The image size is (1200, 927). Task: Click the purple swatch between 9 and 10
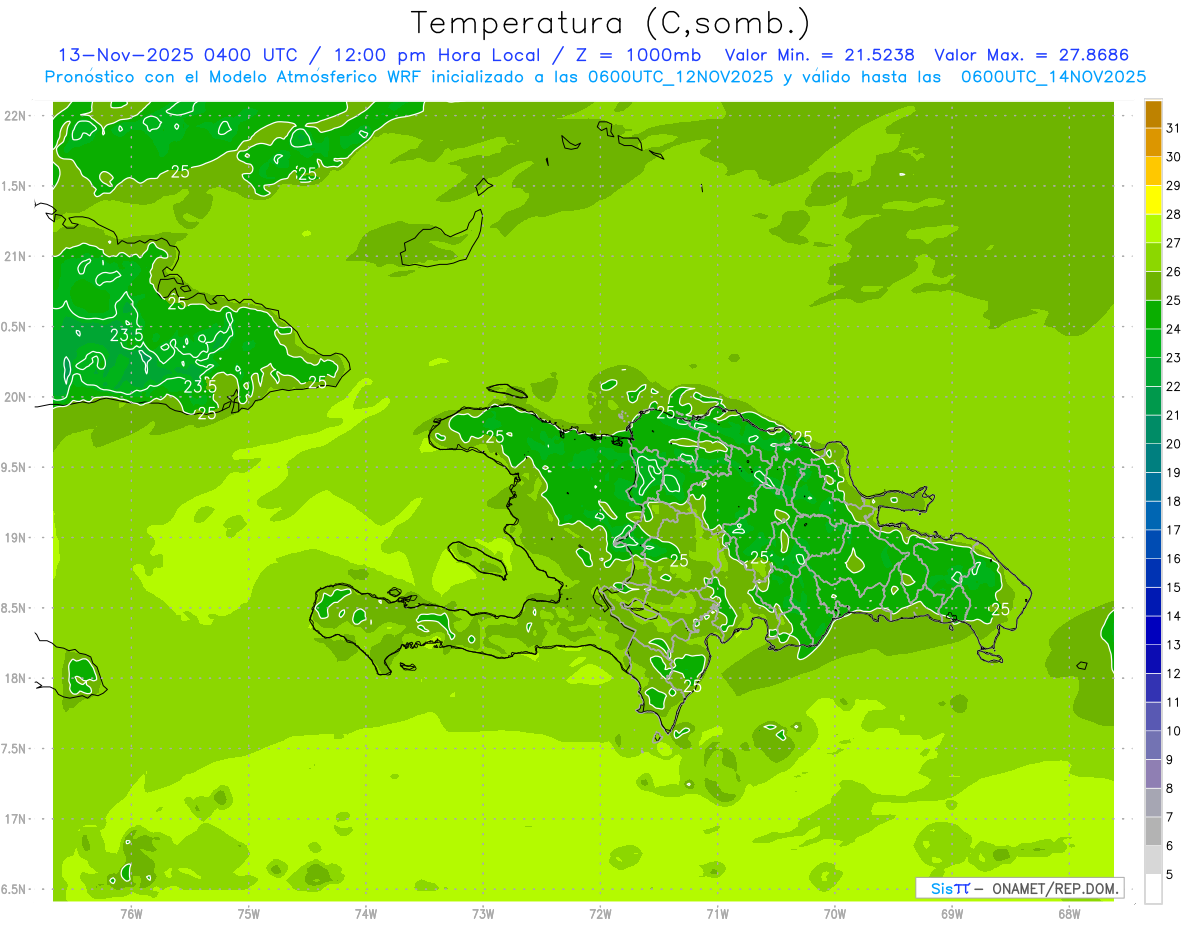click(x=1153, y=746)
